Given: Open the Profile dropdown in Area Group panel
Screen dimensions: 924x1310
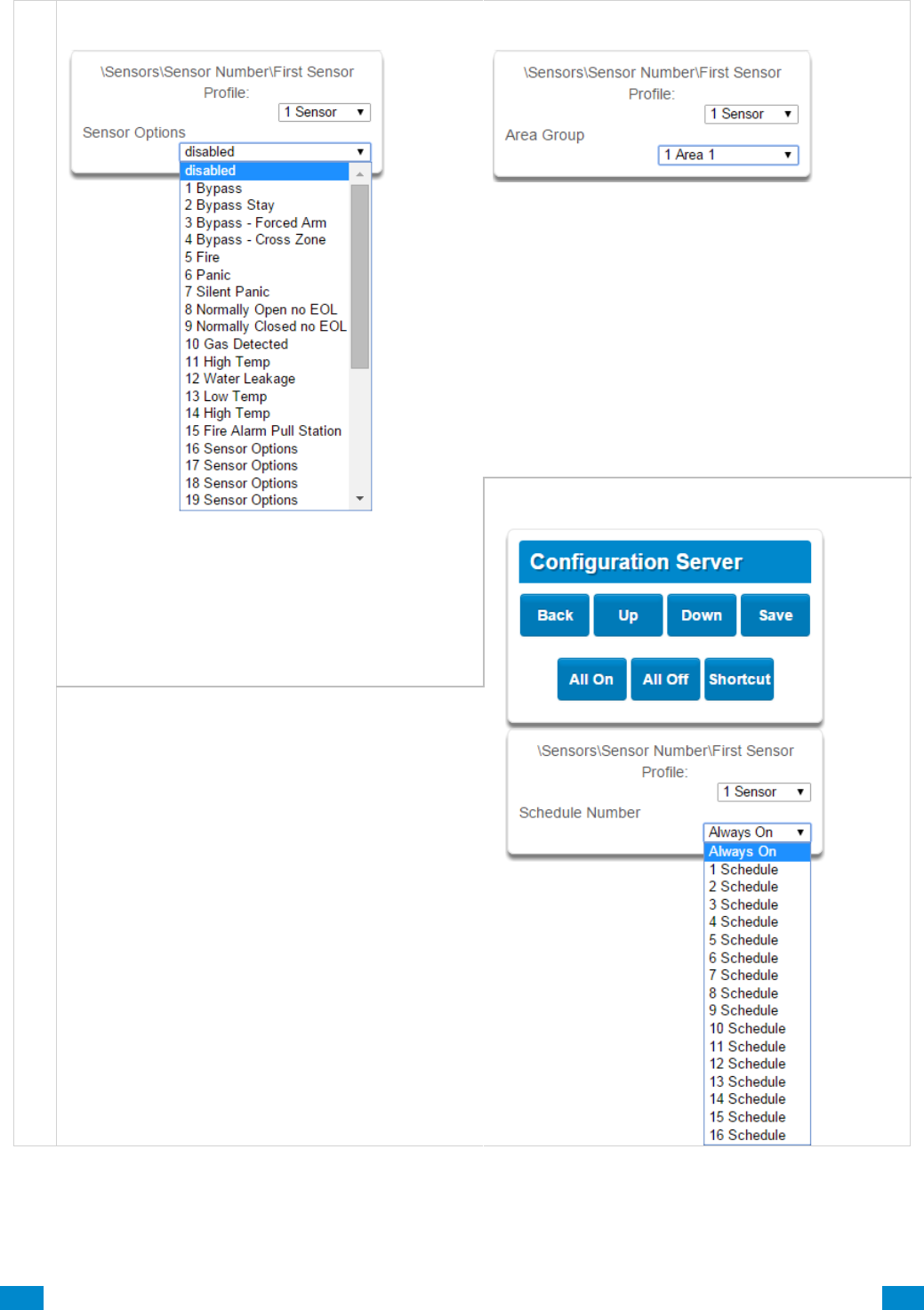Looking at the screenshot, I should (751, 114).
